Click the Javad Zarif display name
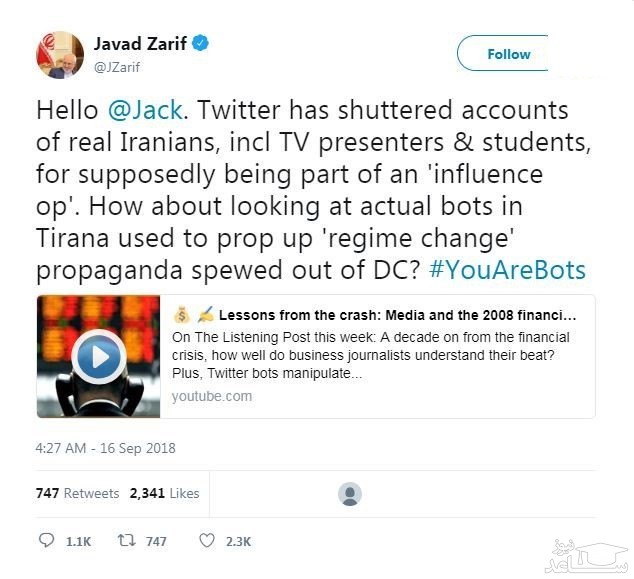The image size is (634, 579). coord(142,44)
